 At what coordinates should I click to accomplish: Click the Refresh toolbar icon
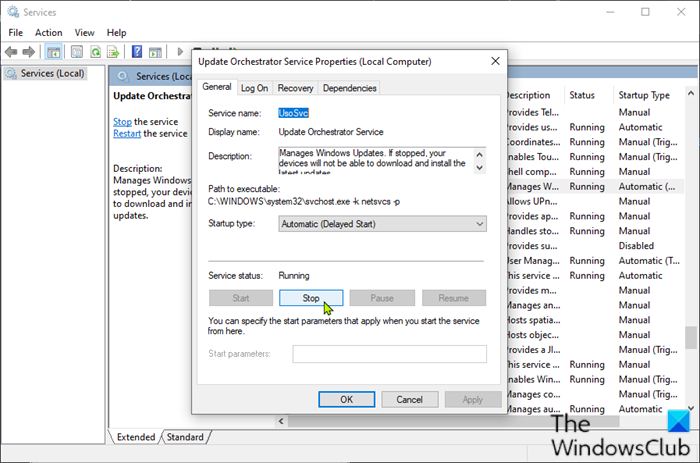pos(95,52)
